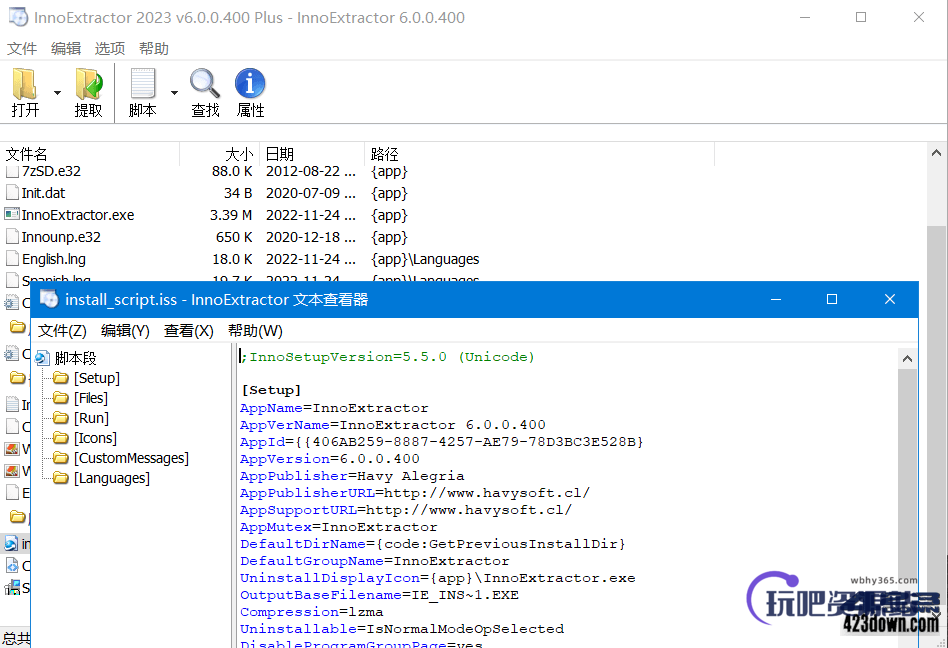This screenshot has width=948, height=648.
Task: Click folder icon beside [Run]
Action: [60, 418]
